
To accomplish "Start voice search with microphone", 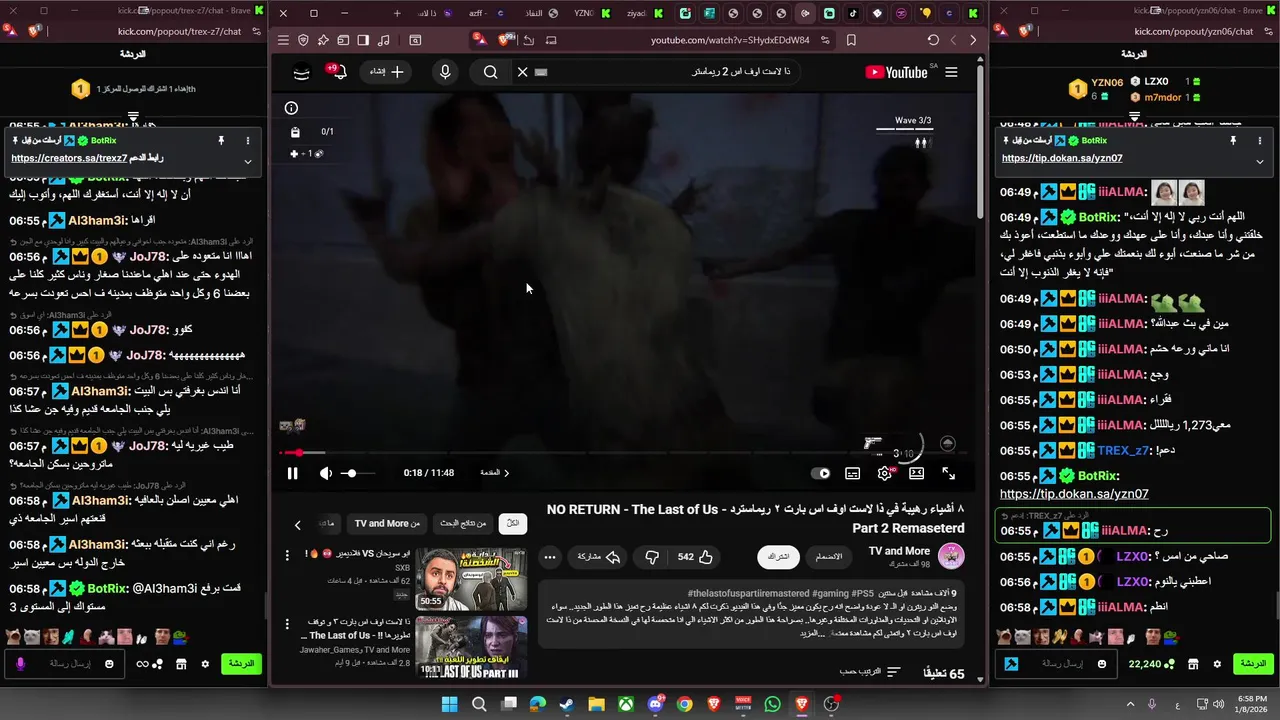I will click(445, 72).
